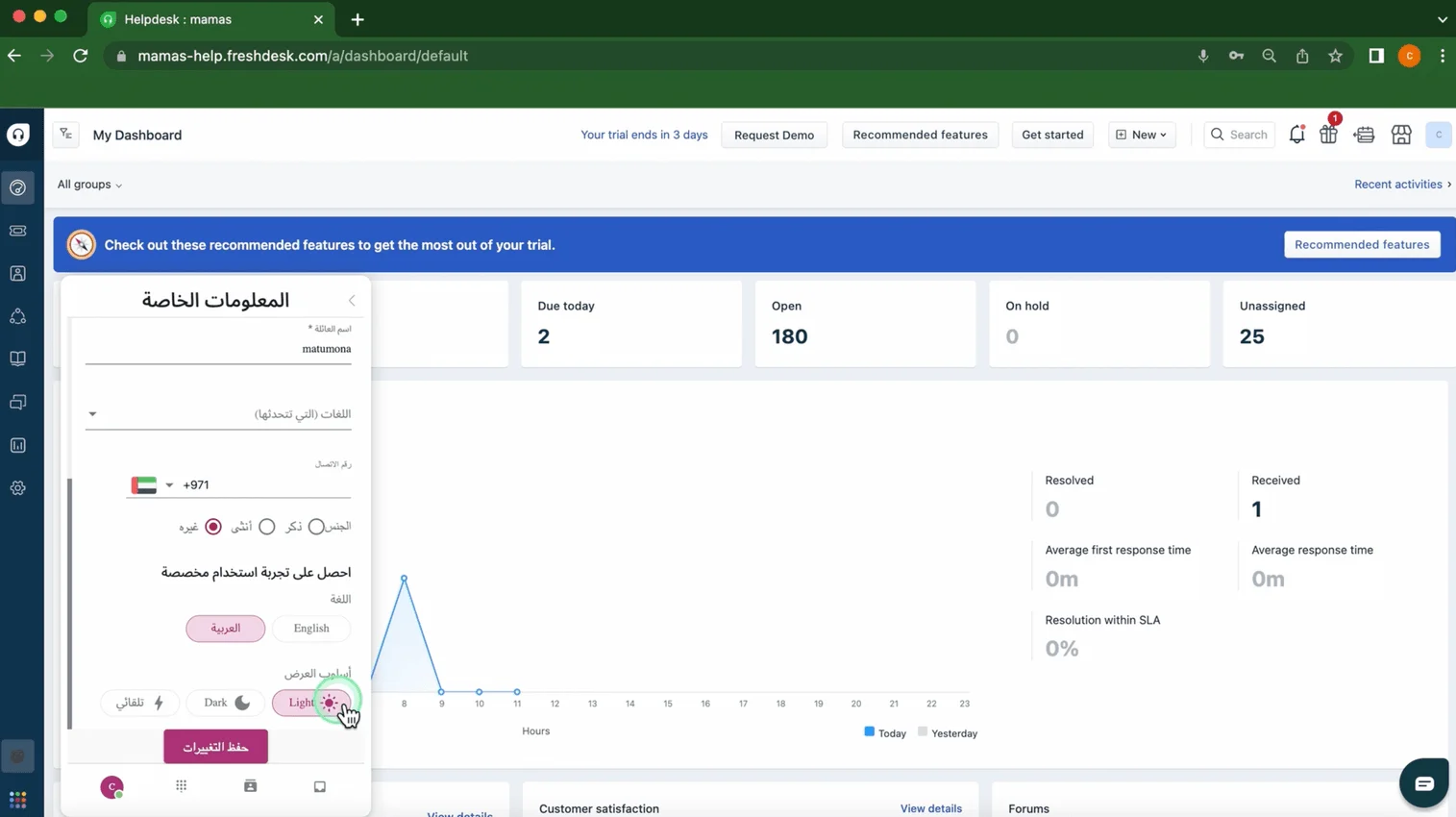
Task: Expand the All groups dropdown
Action: click(x=89, y=185)
